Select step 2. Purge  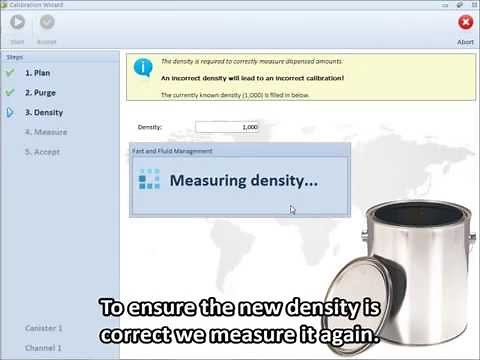[40, 93]
